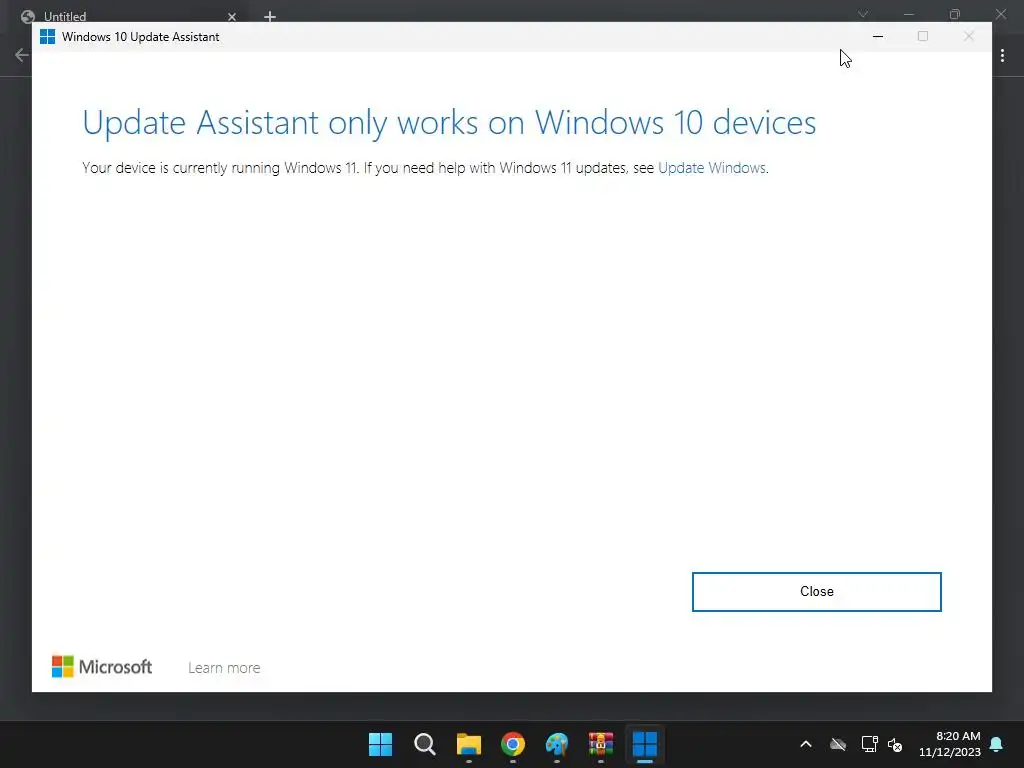Open File Explorer from the taskbar
The height and width of the screenshot is (768, 1024).
(x=468, y=744)
